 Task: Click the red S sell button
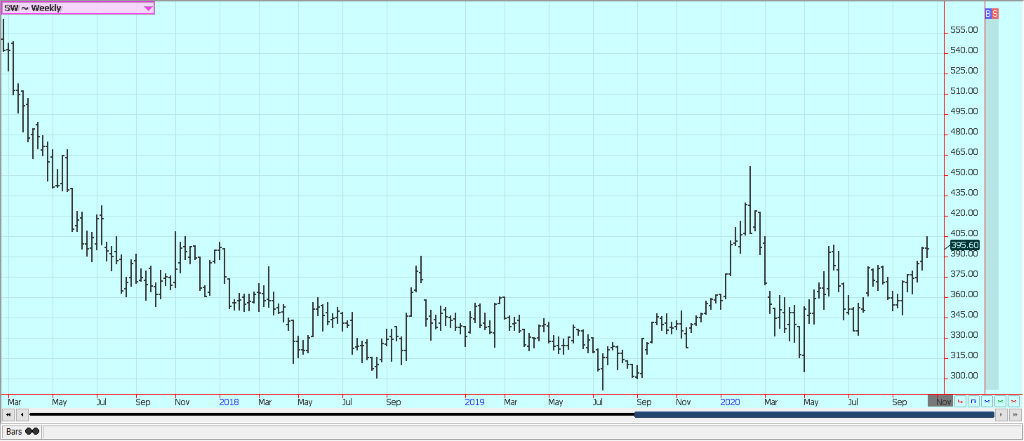(995, 13)
